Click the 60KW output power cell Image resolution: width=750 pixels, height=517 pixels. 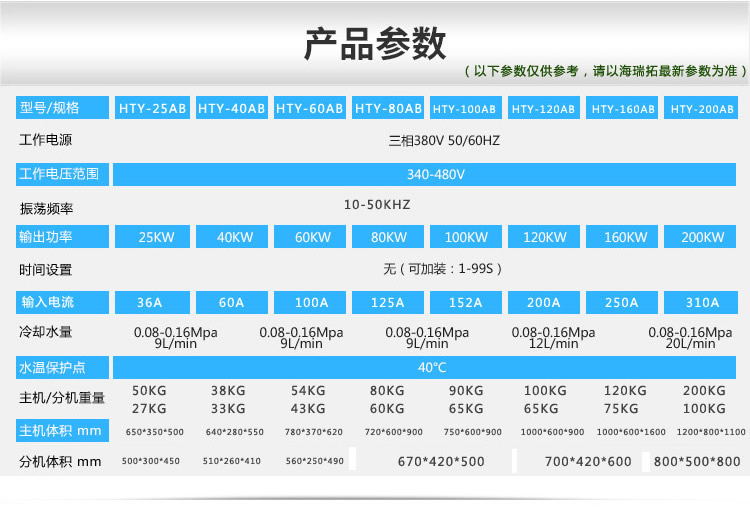(312, 237)
